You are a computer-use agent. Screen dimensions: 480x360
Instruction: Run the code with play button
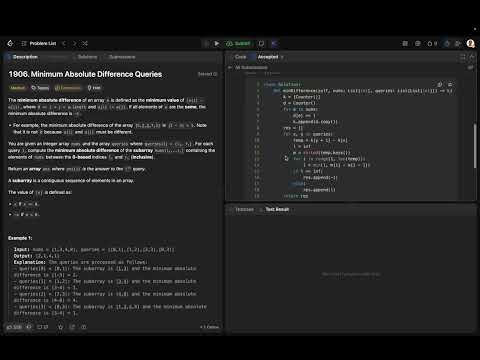[x=217, y=43]
